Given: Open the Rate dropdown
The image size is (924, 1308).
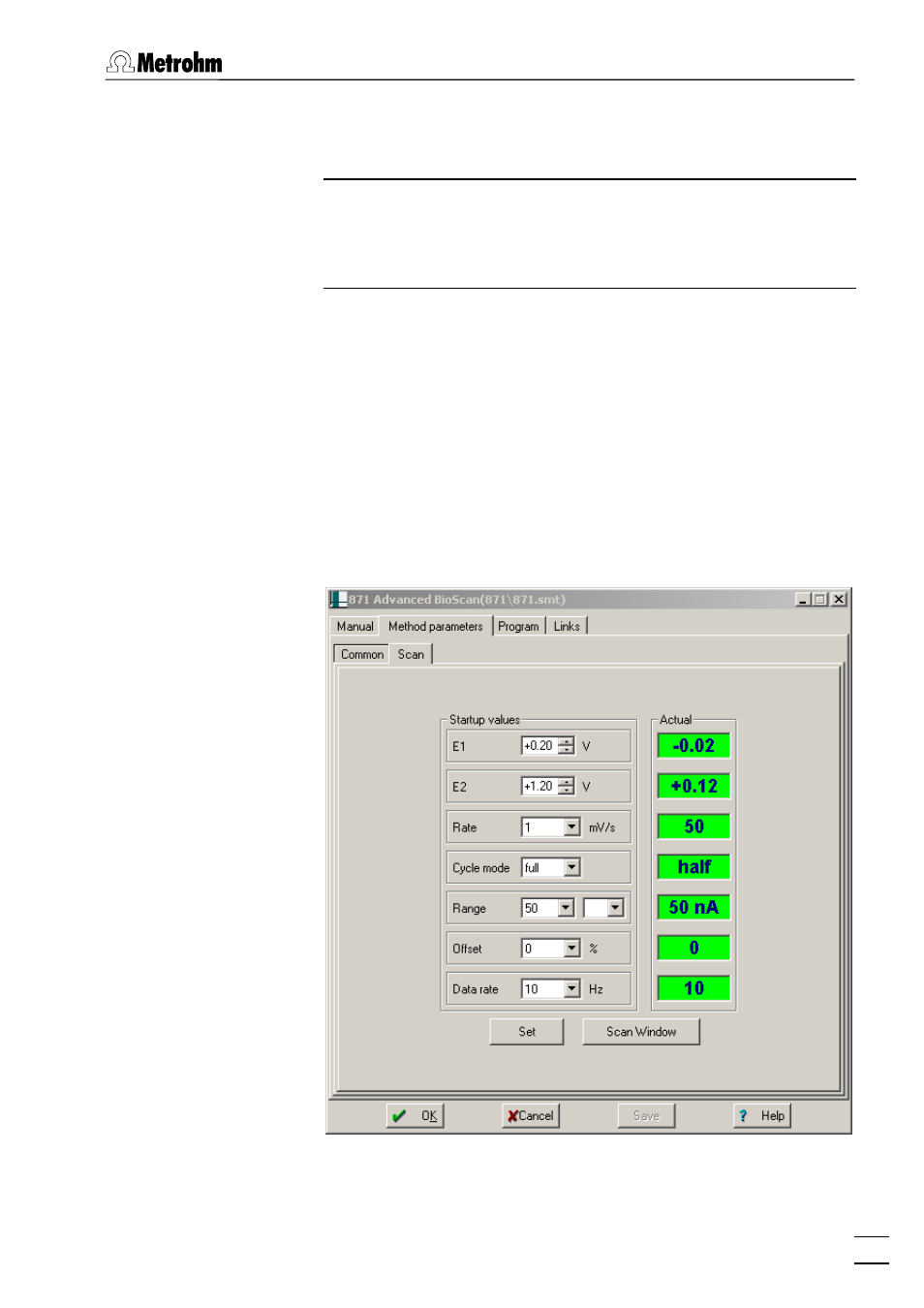Looking at the screenshot, I should 571,827.
